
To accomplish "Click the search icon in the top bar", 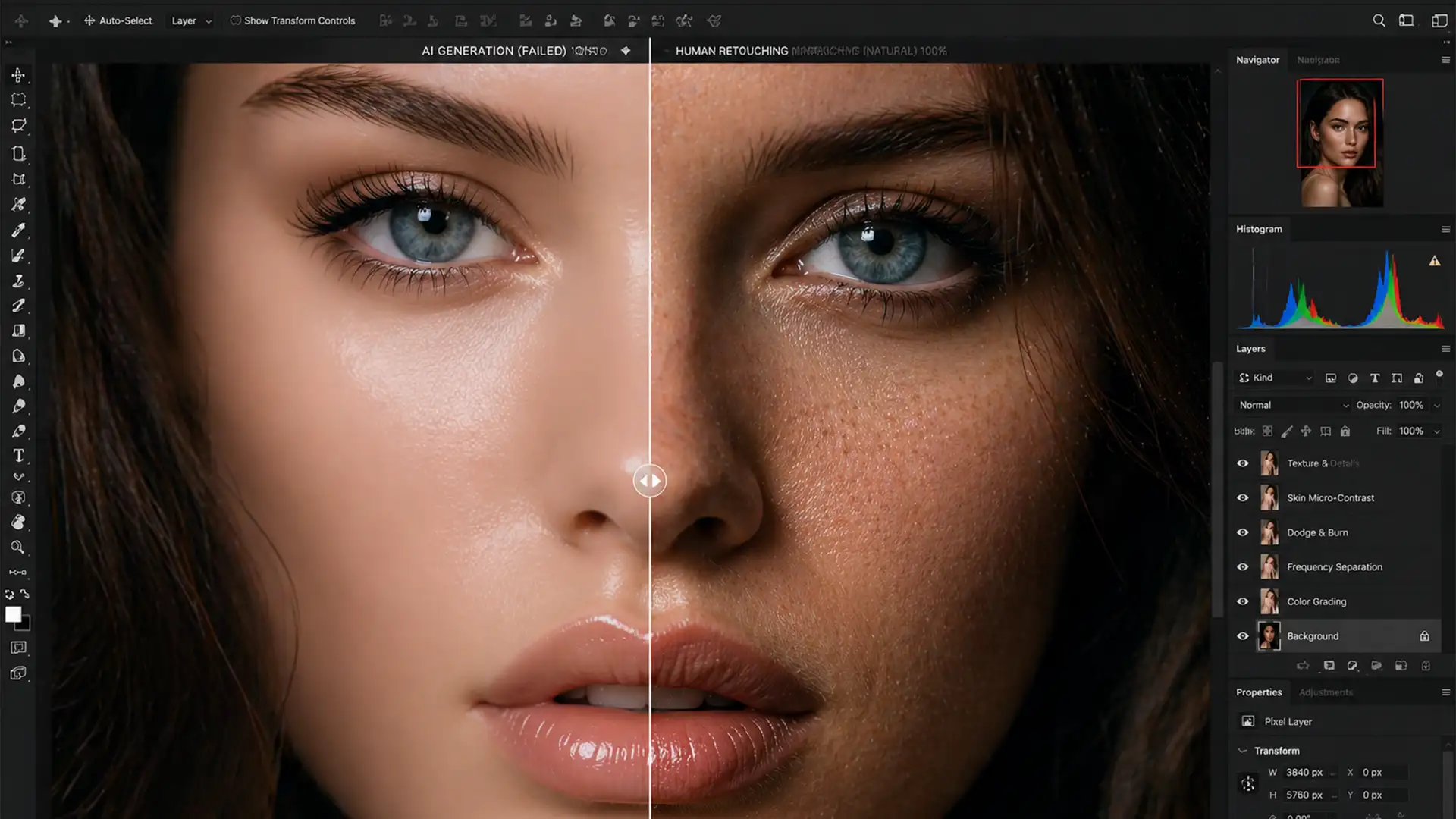I will click(x=1379, y=20).
